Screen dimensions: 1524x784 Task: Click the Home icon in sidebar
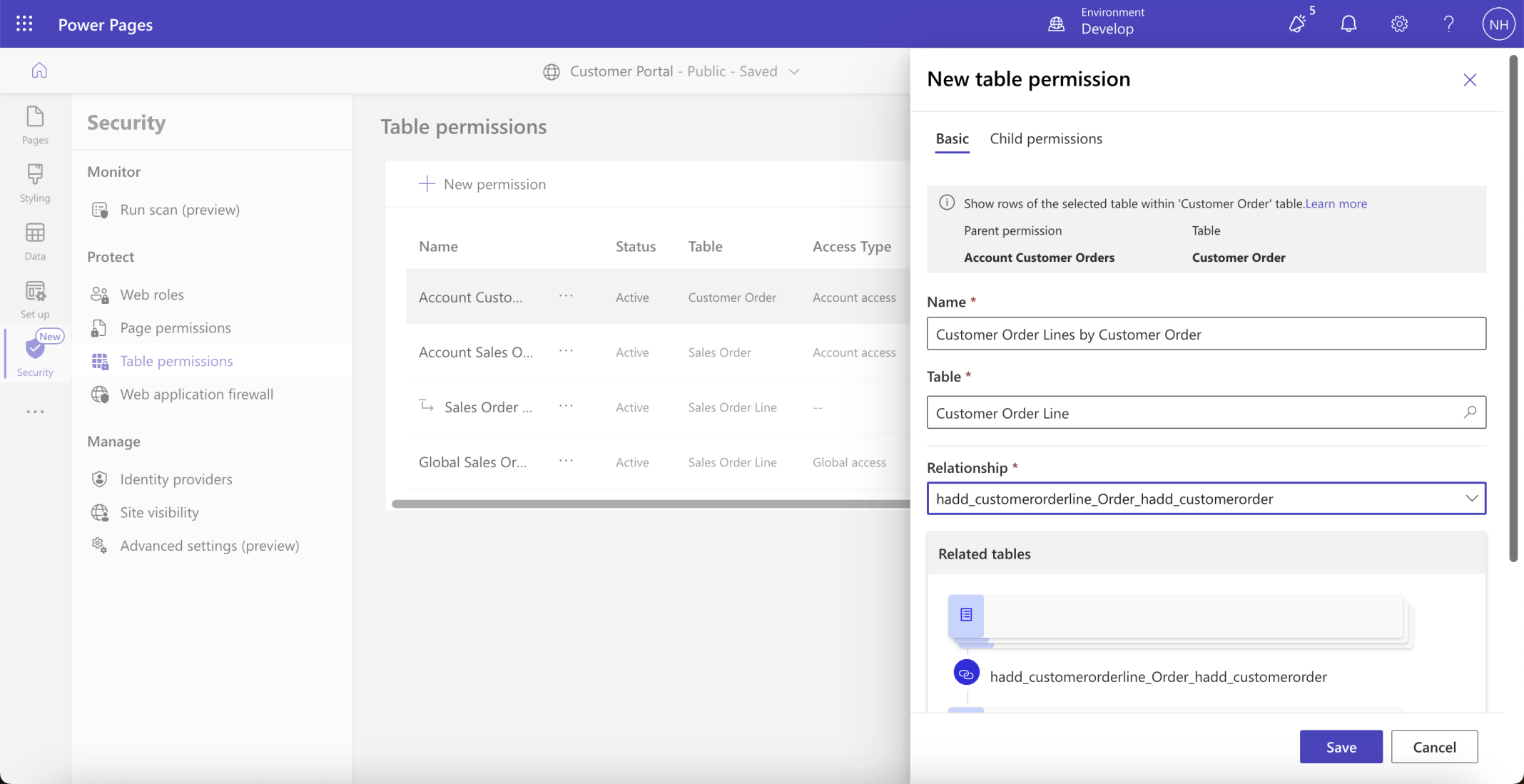(39, 71)
